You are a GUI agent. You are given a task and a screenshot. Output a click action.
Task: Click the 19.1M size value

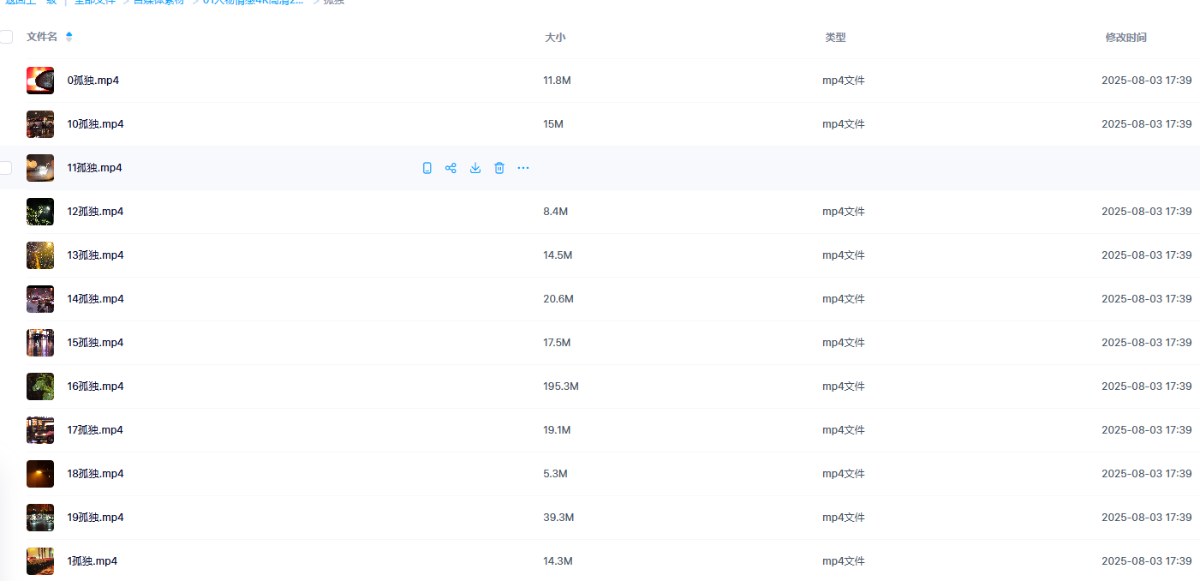557,430
